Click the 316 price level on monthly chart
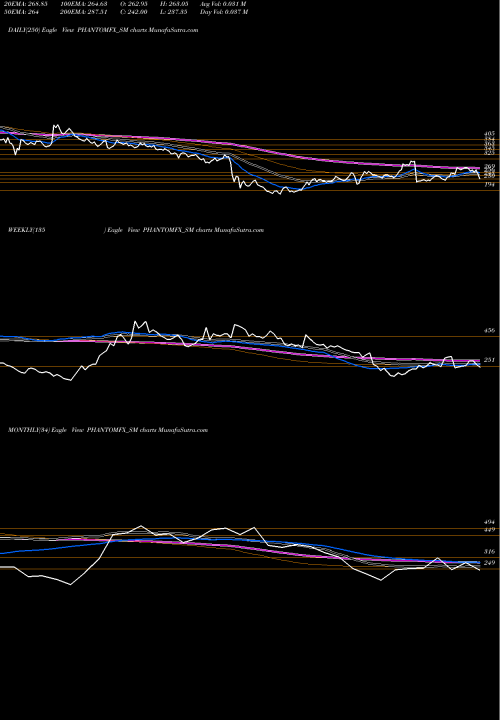This screenshot has width=500, height=720. pyautogui.click(x=489, y=551)
